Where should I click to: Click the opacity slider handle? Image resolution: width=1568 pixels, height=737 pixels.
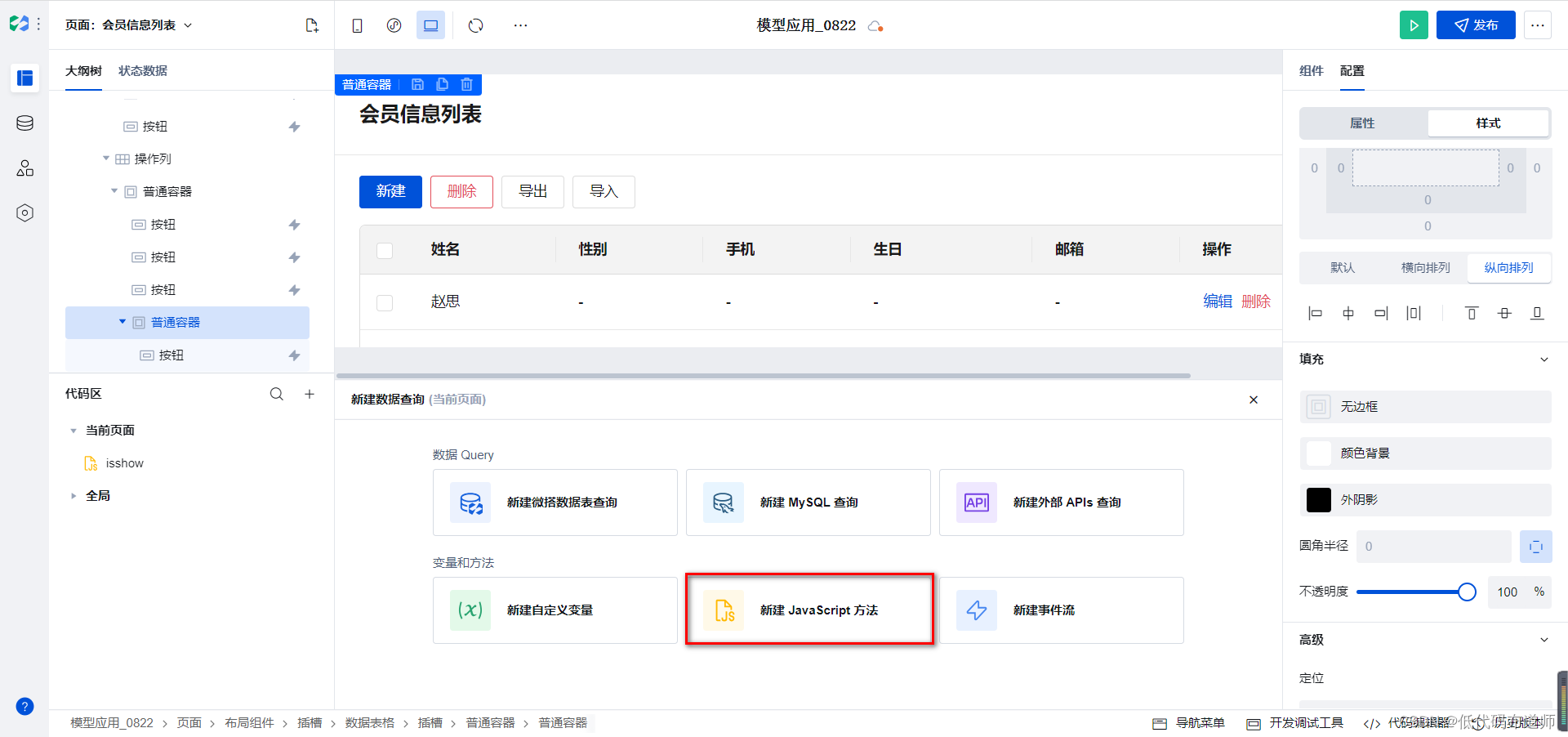1467,592
